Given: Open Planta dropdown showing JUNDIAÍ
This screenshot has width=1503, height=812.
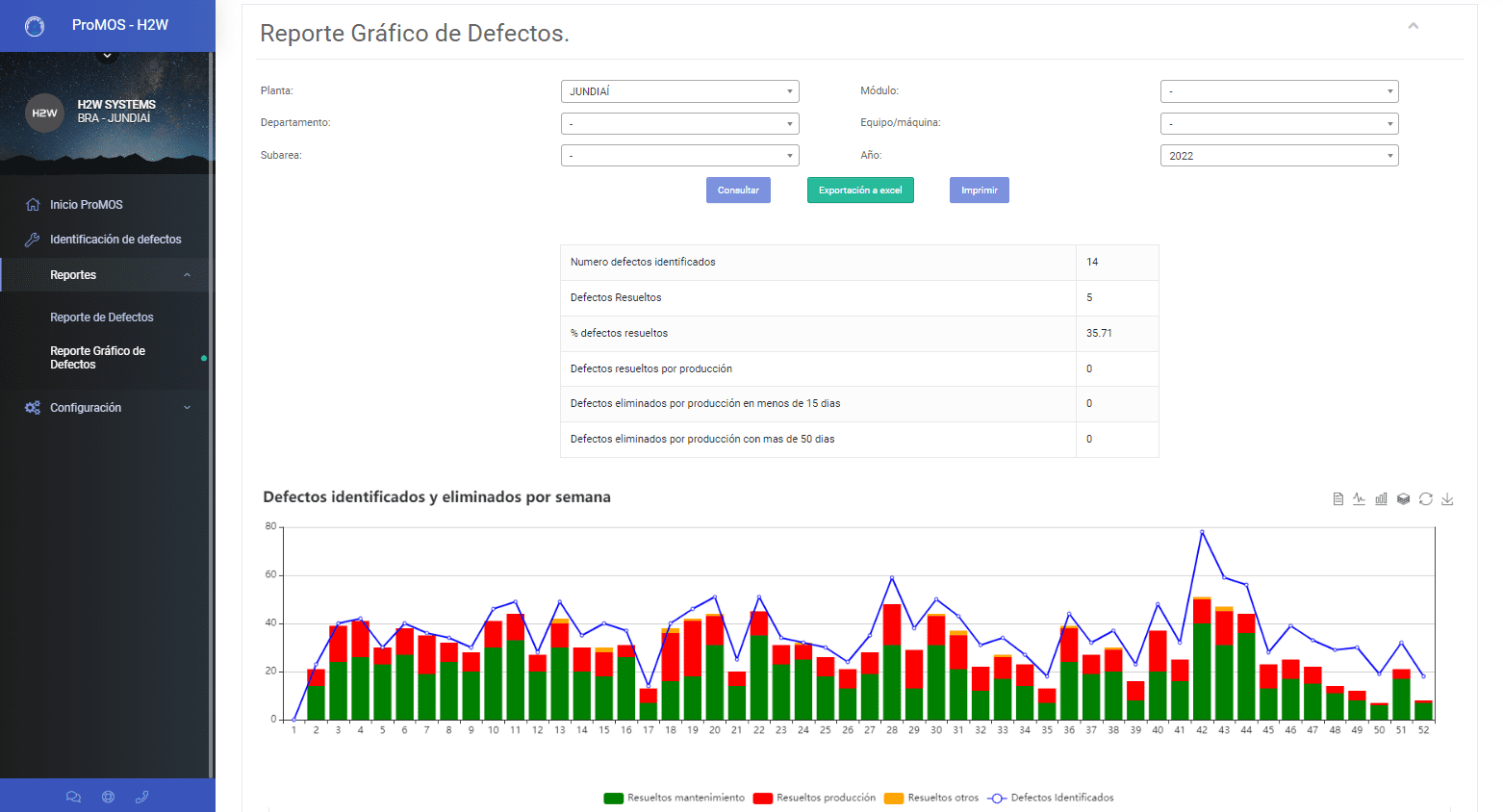Looking at the screenshot, I should [x=680, y=91].
